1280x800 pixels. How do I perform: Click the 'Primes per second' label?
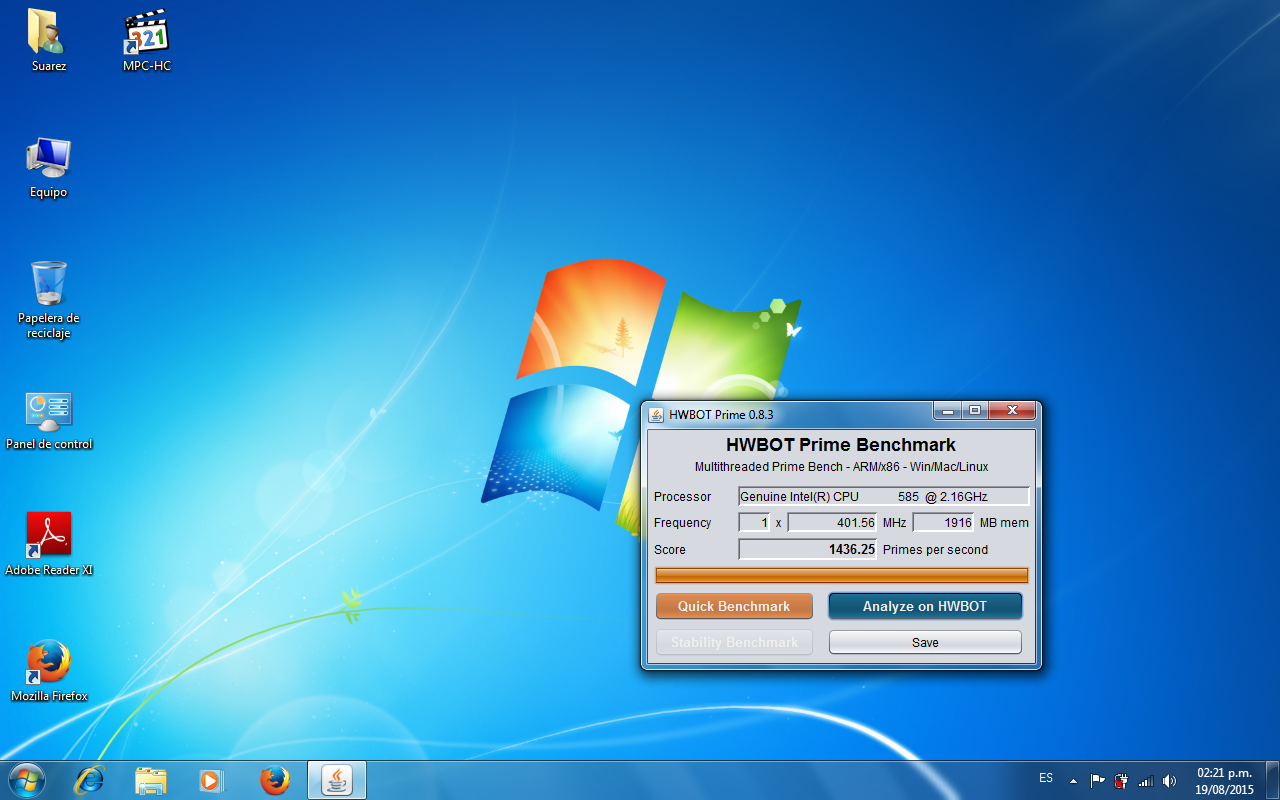tap(935, 550)
